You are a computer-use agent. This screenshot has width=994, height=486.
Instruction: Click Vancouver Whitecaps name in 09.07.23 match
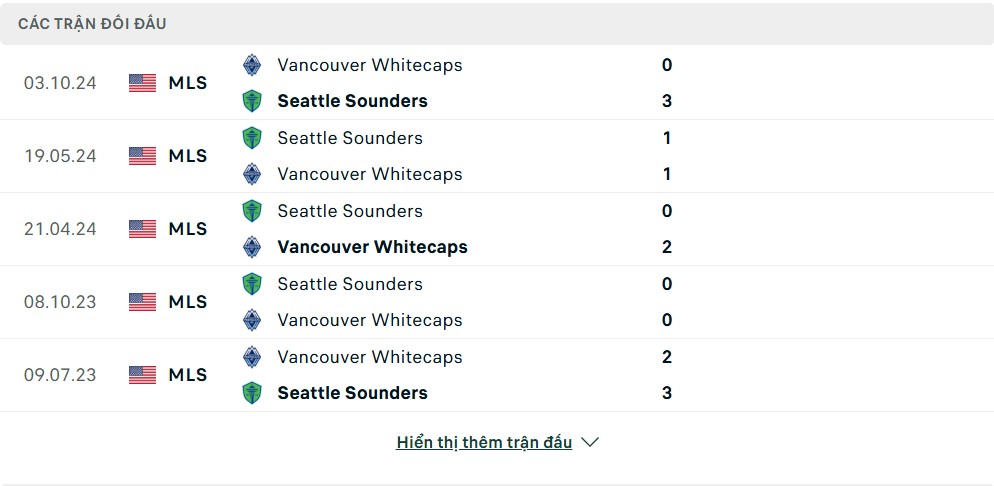370,357
